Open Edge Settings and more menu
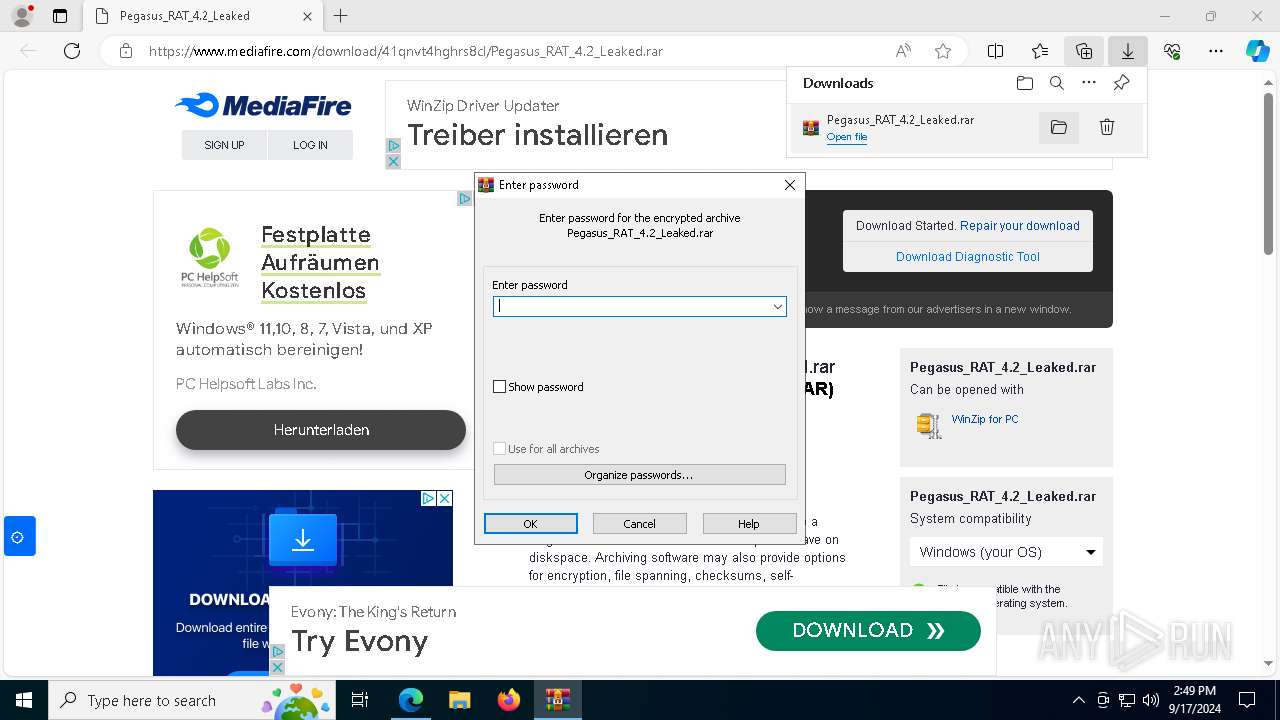Image resolution: width=1280 pixels, height=720 pixels. coord(1216,51)
